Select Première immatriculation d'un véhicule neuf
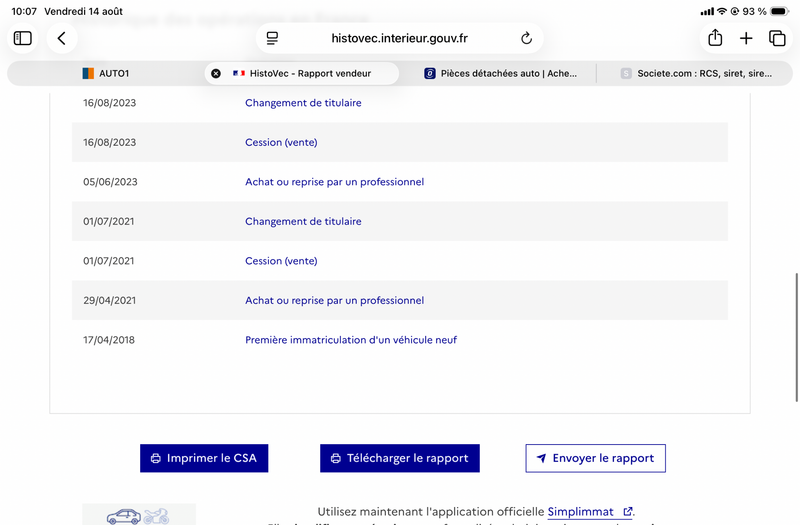Viewport: 800px width, 525px height. [351, 340]
